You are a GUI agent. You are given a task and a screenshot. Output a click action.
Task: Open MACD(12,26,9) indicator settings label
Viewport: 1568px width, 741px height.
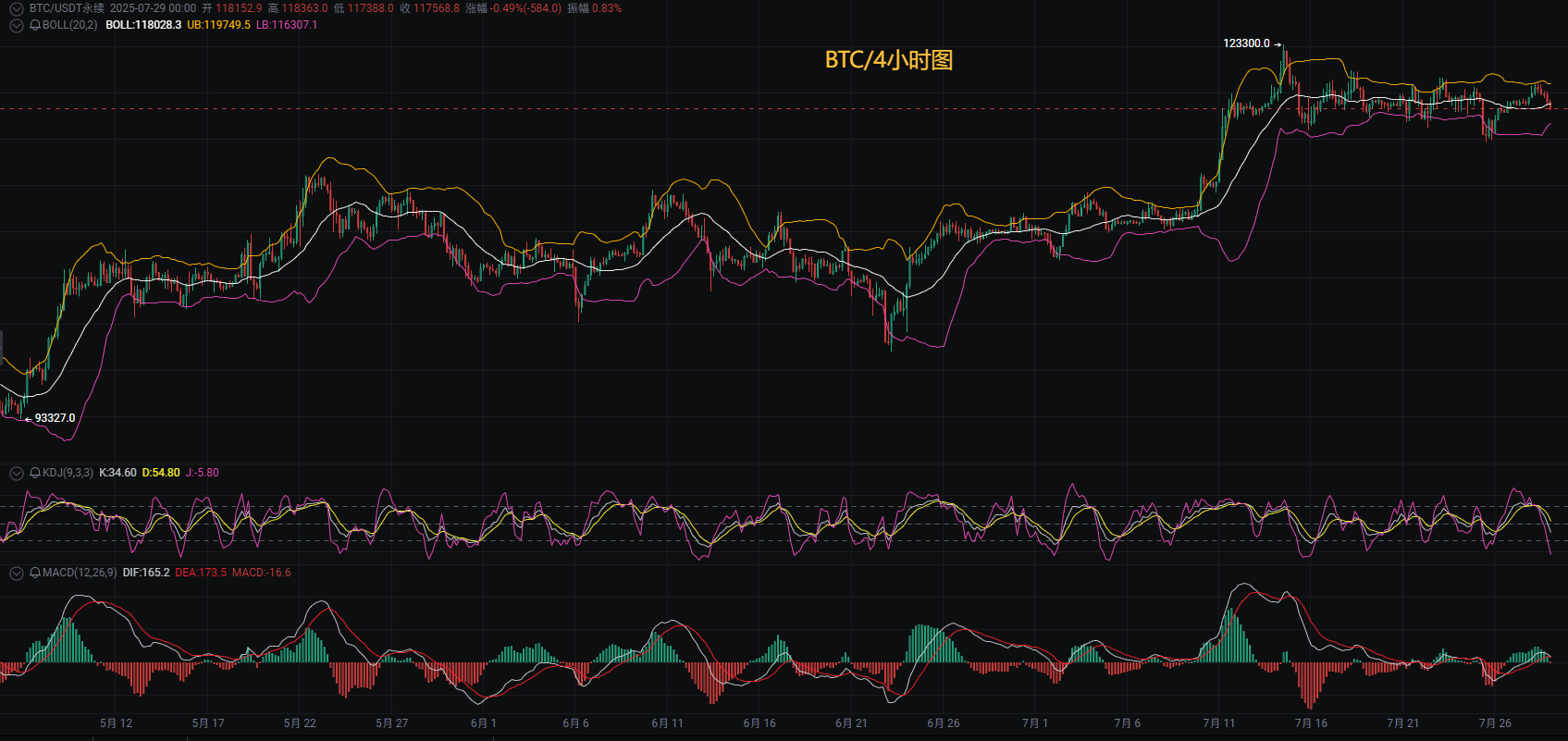[x=80, y=573]
